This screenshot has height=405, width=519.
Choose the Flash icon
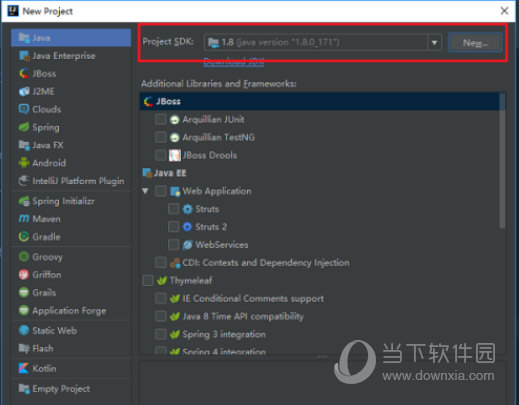(24, 348)
